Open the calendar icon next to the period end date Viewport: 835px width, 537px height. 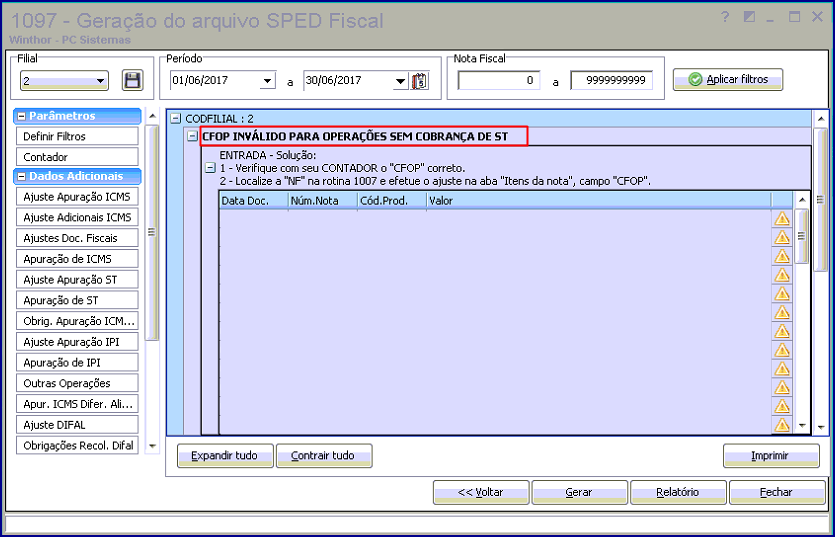(420, 82)
